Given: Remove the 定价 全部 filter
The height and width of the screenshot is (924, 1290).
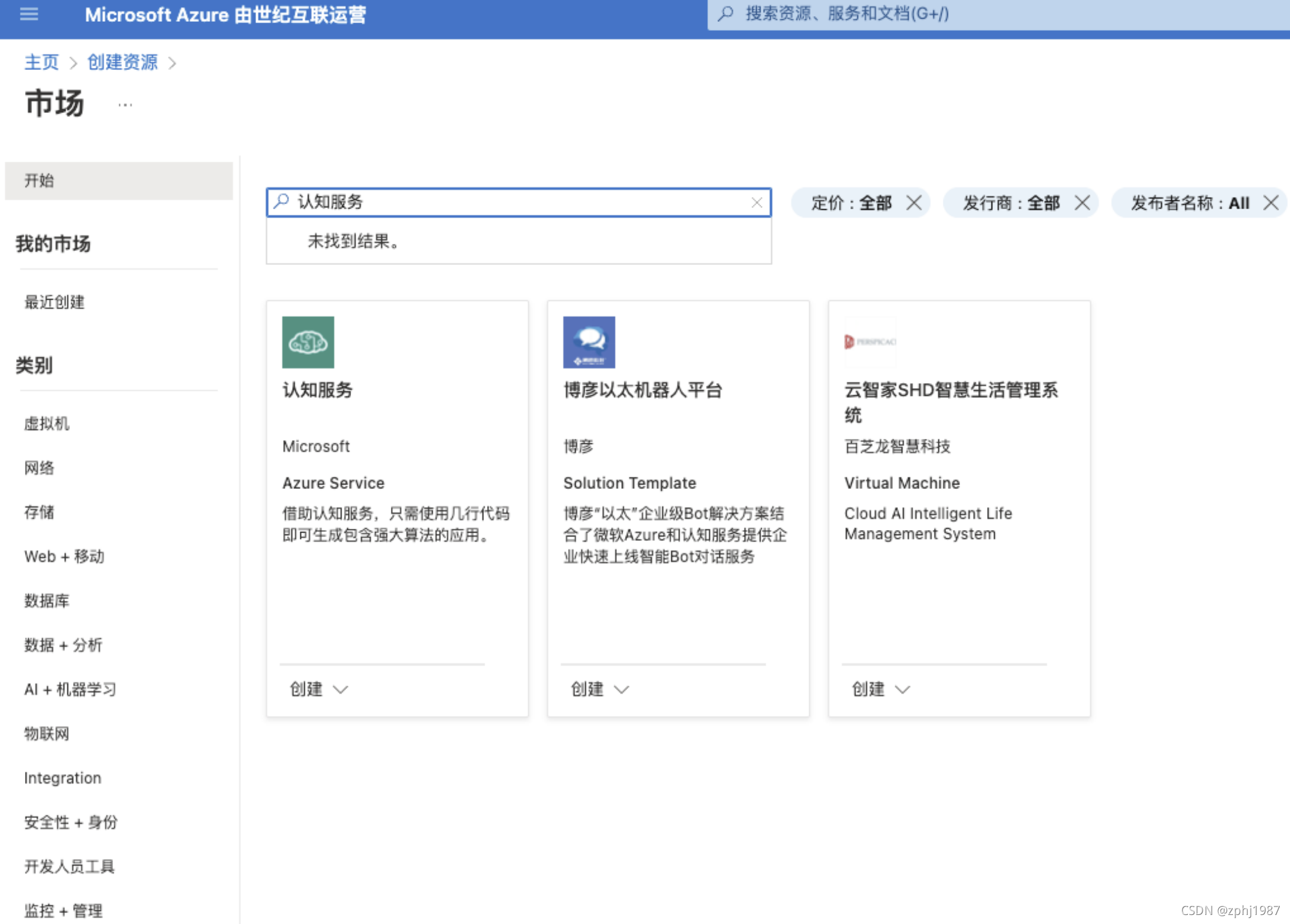Looking at the screenshot, I should coord(914,203).
